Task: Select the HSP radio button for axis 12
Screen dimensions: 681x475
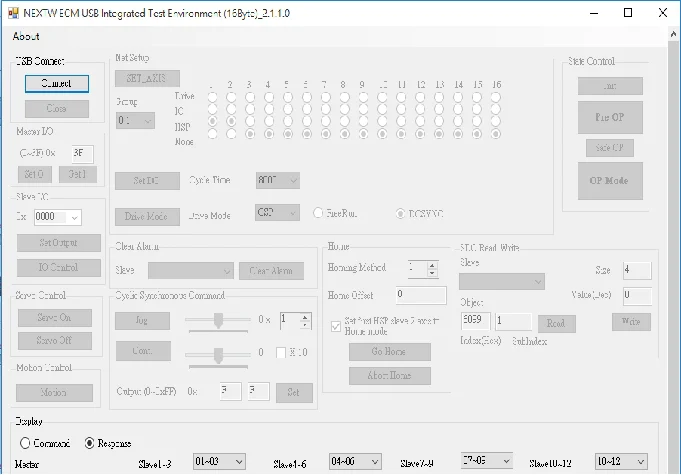Action: point(420,121)
